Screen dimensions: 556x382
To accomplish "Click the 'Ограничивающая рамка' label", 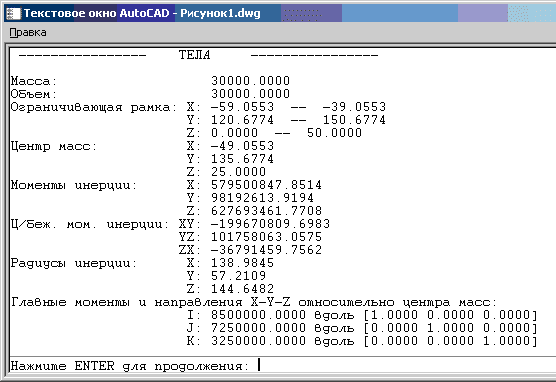I will (x=93, y=107).
